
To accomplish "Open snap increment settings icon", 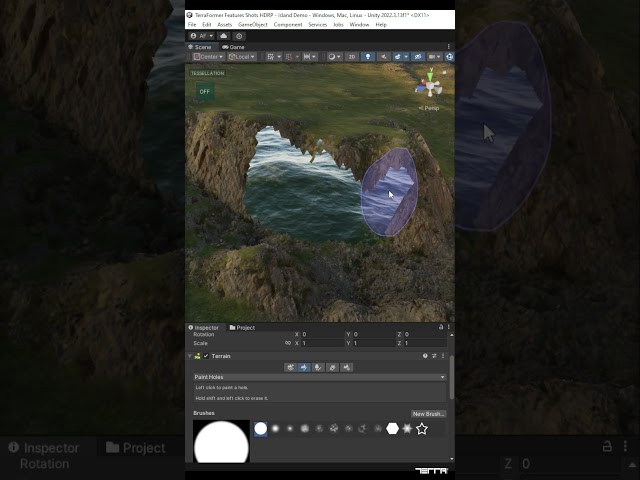I will (x=307, y=57).
